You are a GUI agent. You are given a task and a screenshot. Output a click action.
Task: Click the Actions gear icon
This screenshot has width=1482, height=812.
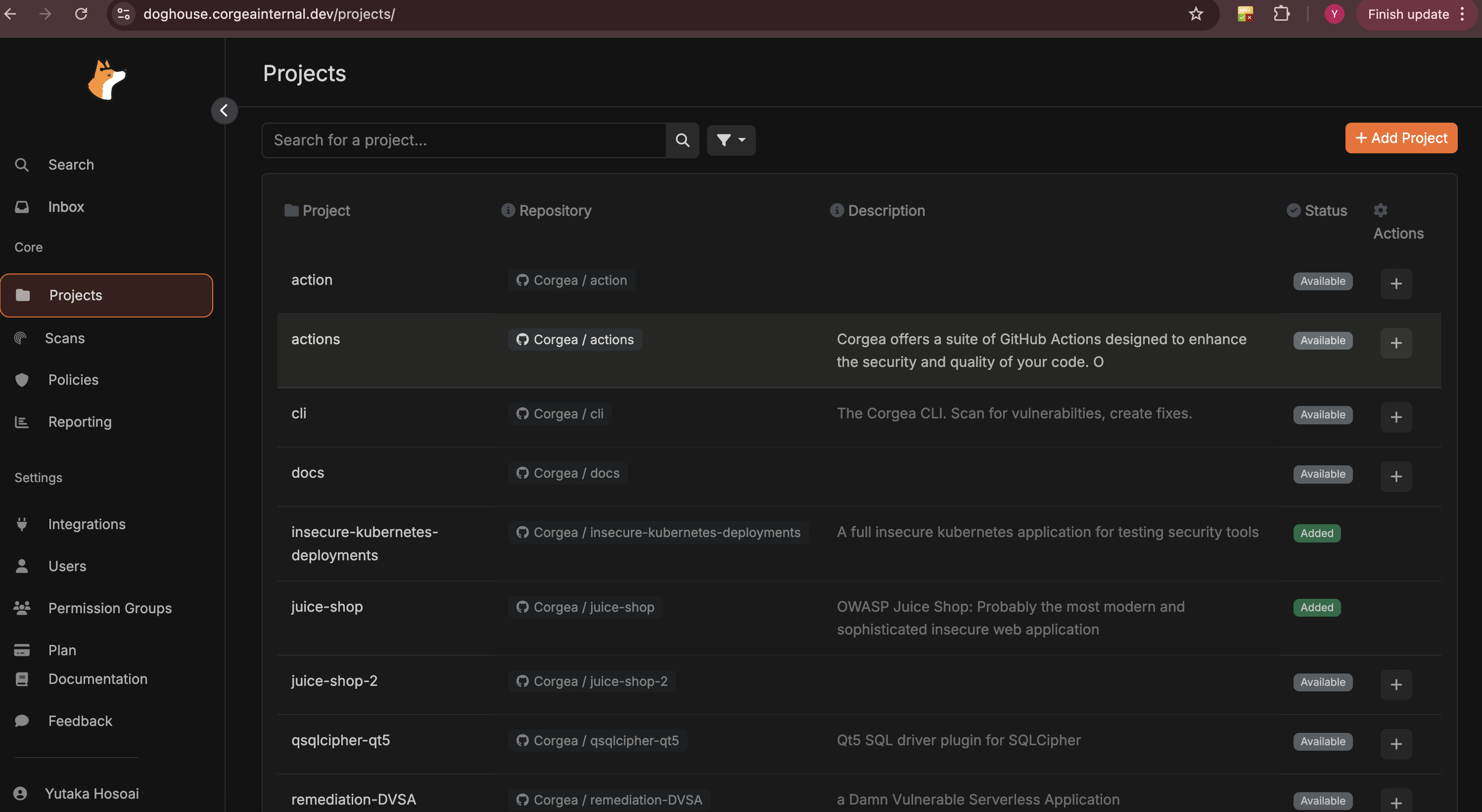tap(1381, 211)
